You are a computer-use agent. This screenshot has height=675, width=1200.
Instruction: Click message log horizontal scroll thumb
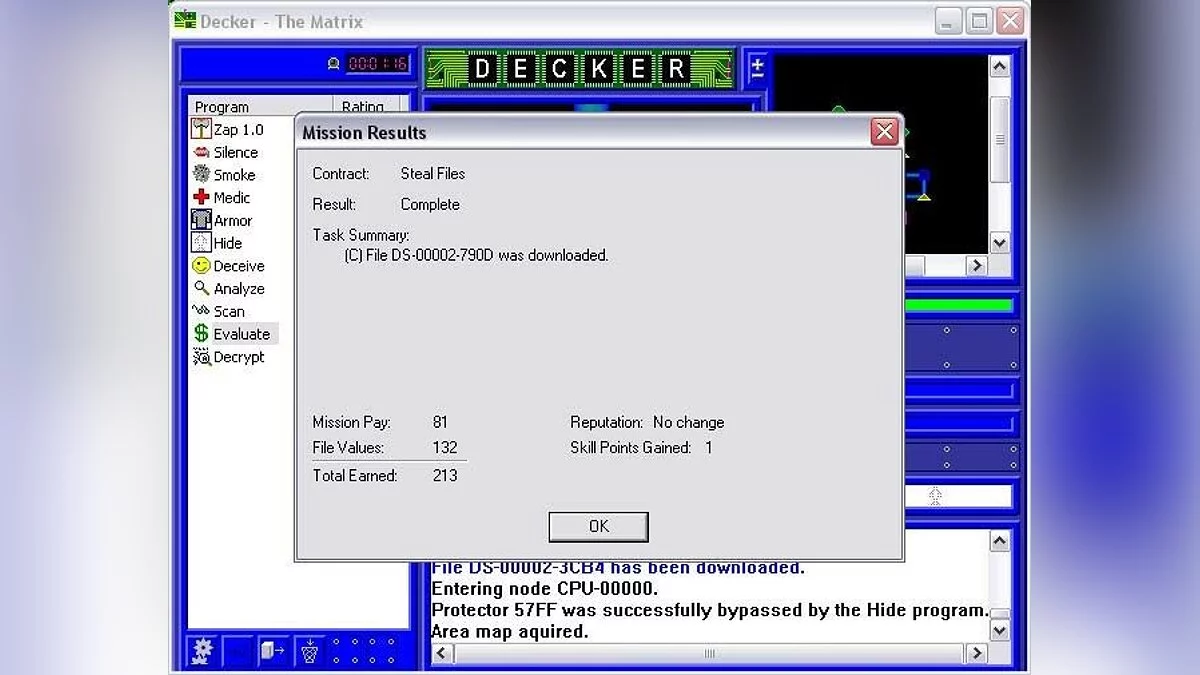coord(709,653)
